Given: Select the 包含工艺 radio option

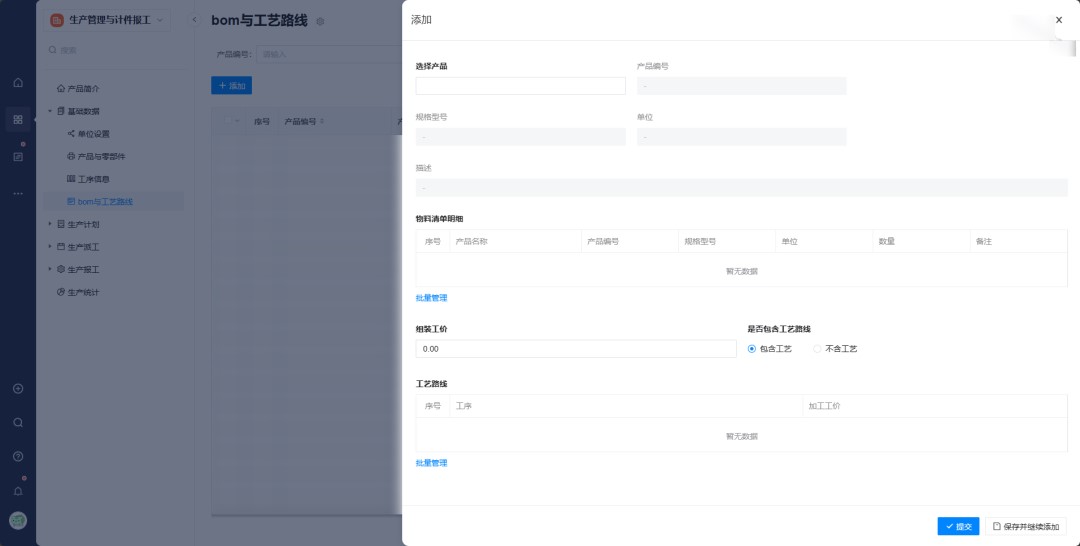Looking at the screenshot, I should click(x=751, y=349).
